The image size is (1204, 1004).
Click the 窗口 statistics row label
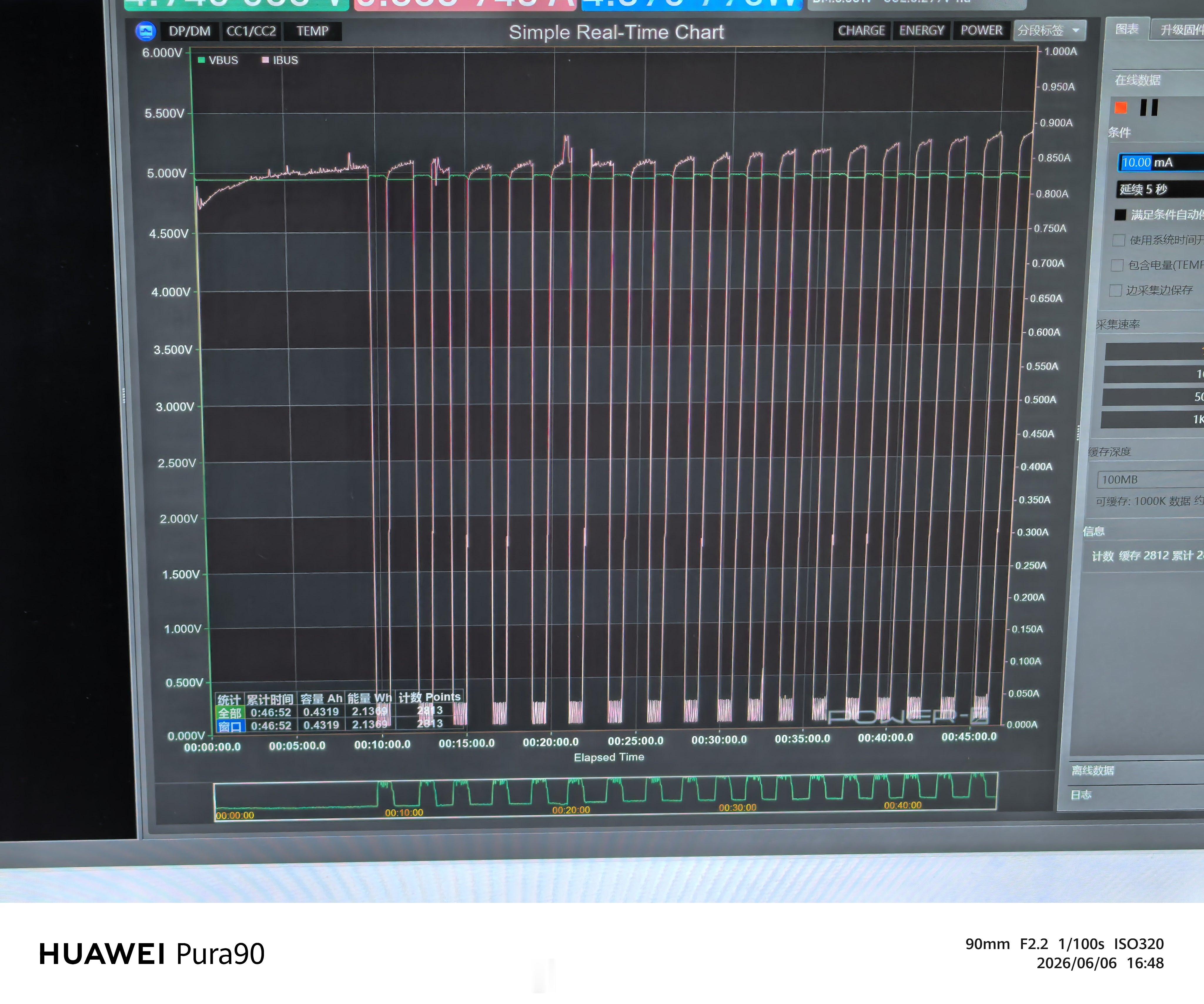point(230,727)
